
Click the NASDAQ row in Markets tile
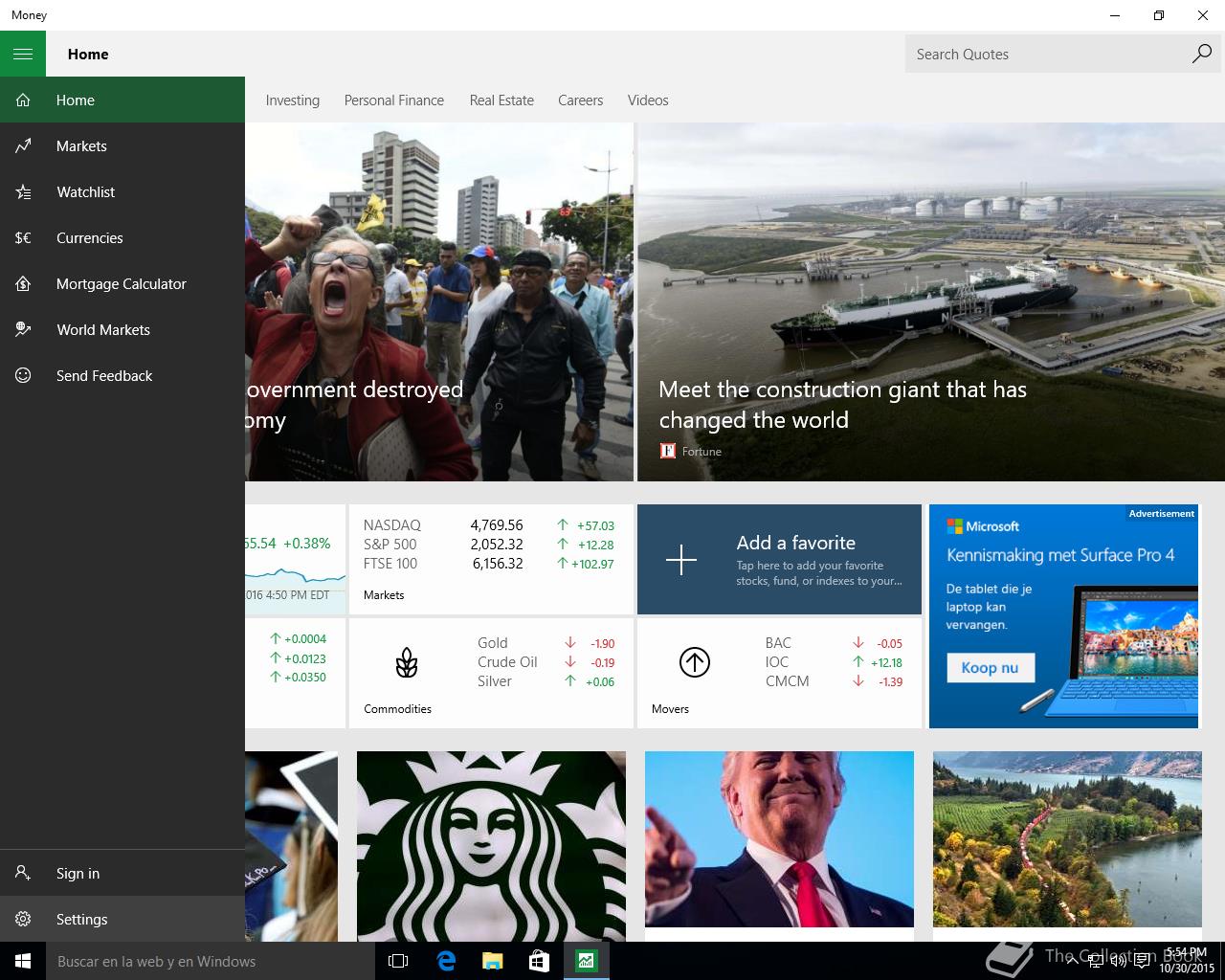(489, 524)
